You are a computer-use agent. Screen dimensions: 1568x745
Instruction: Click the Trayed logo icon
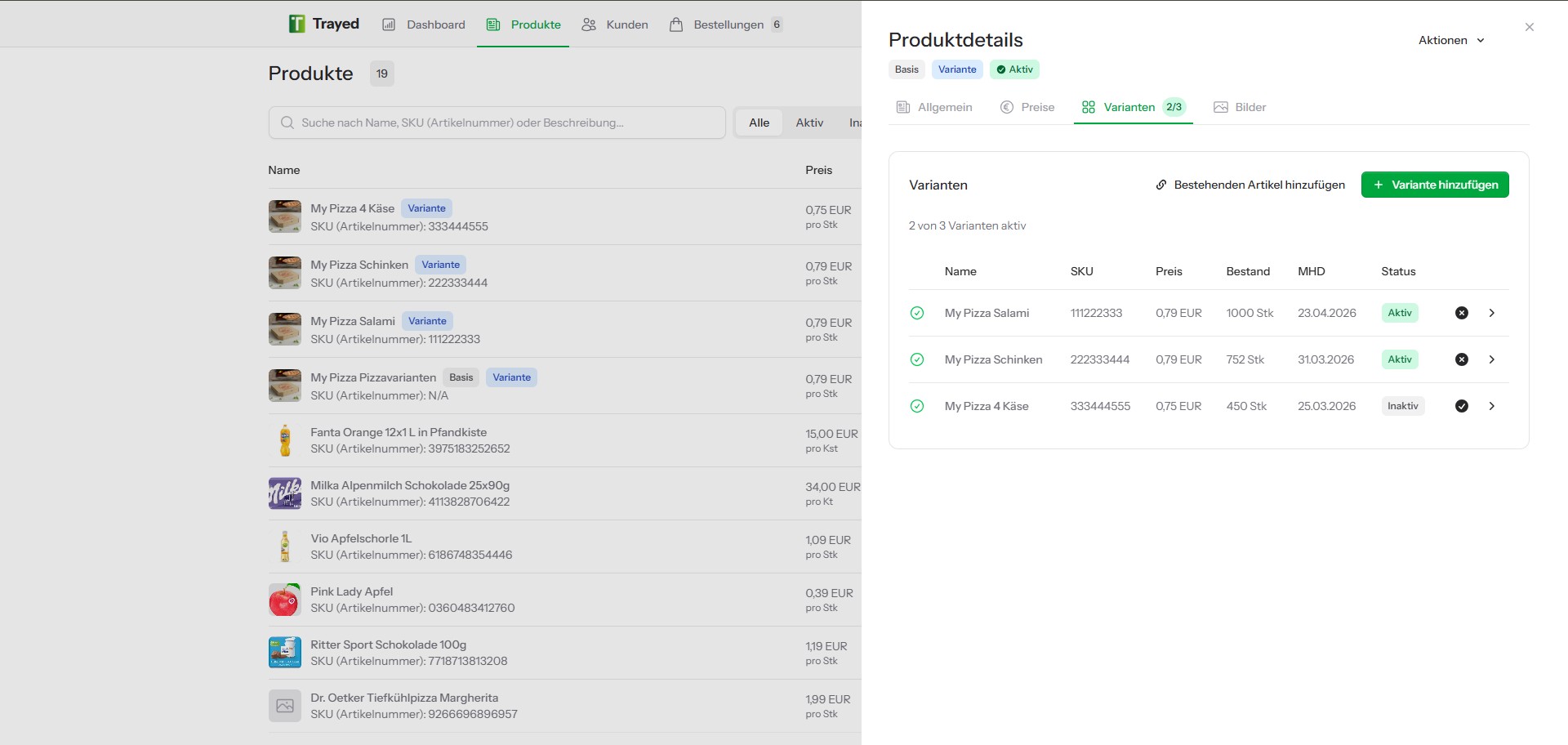pos(296,23)
